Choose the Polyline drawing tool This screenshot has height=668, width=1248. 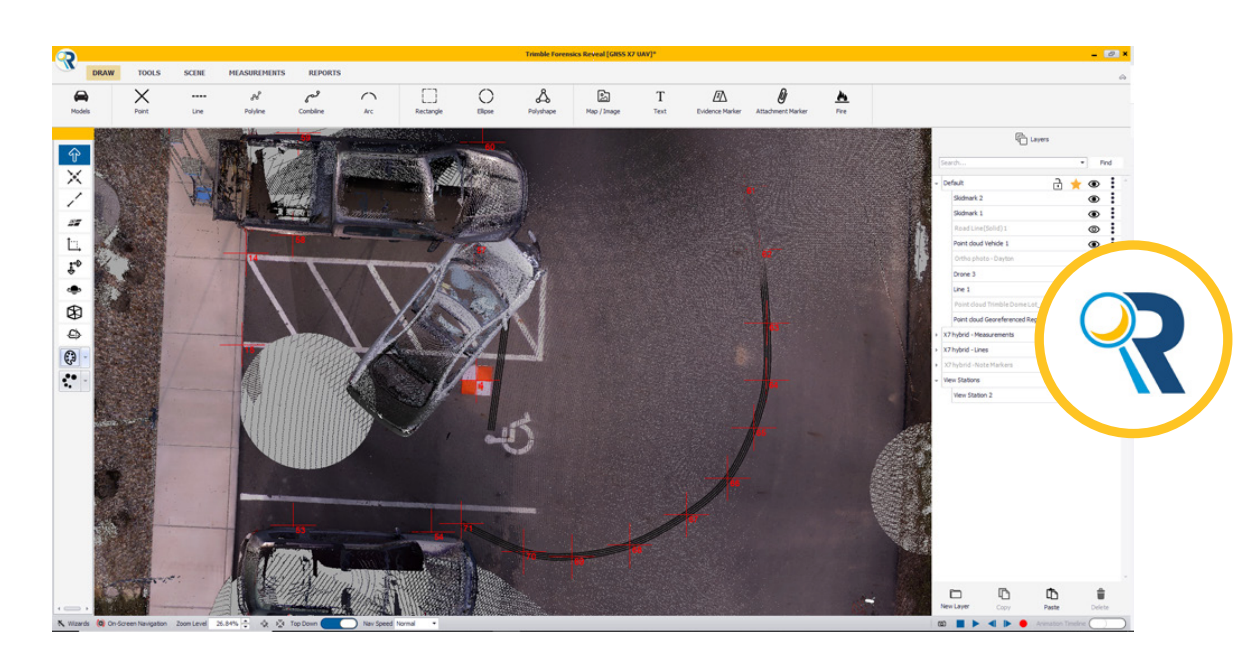point(255,100)
